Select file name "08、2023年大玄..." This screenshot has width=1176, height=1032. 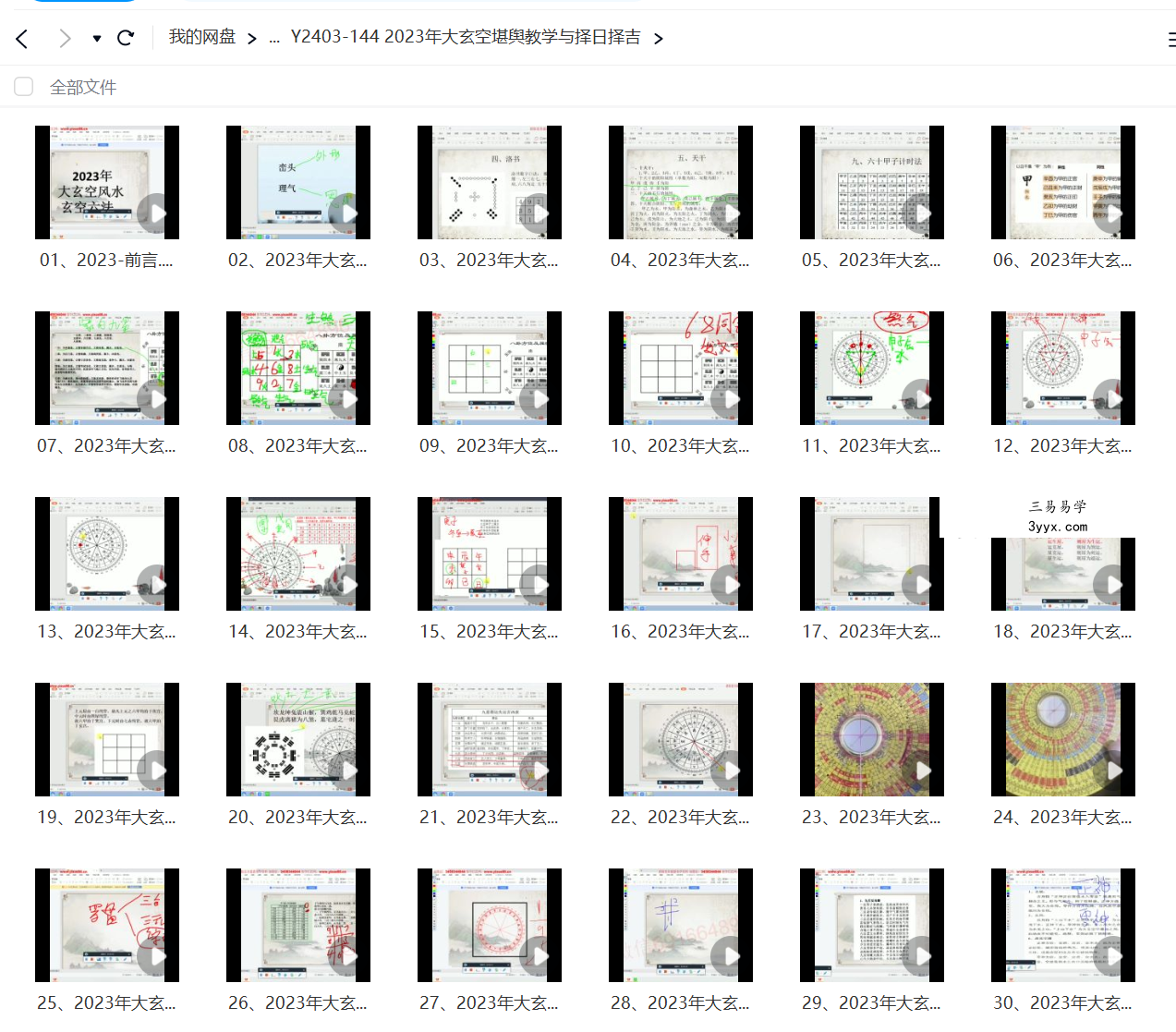click(x=297, y=446)
